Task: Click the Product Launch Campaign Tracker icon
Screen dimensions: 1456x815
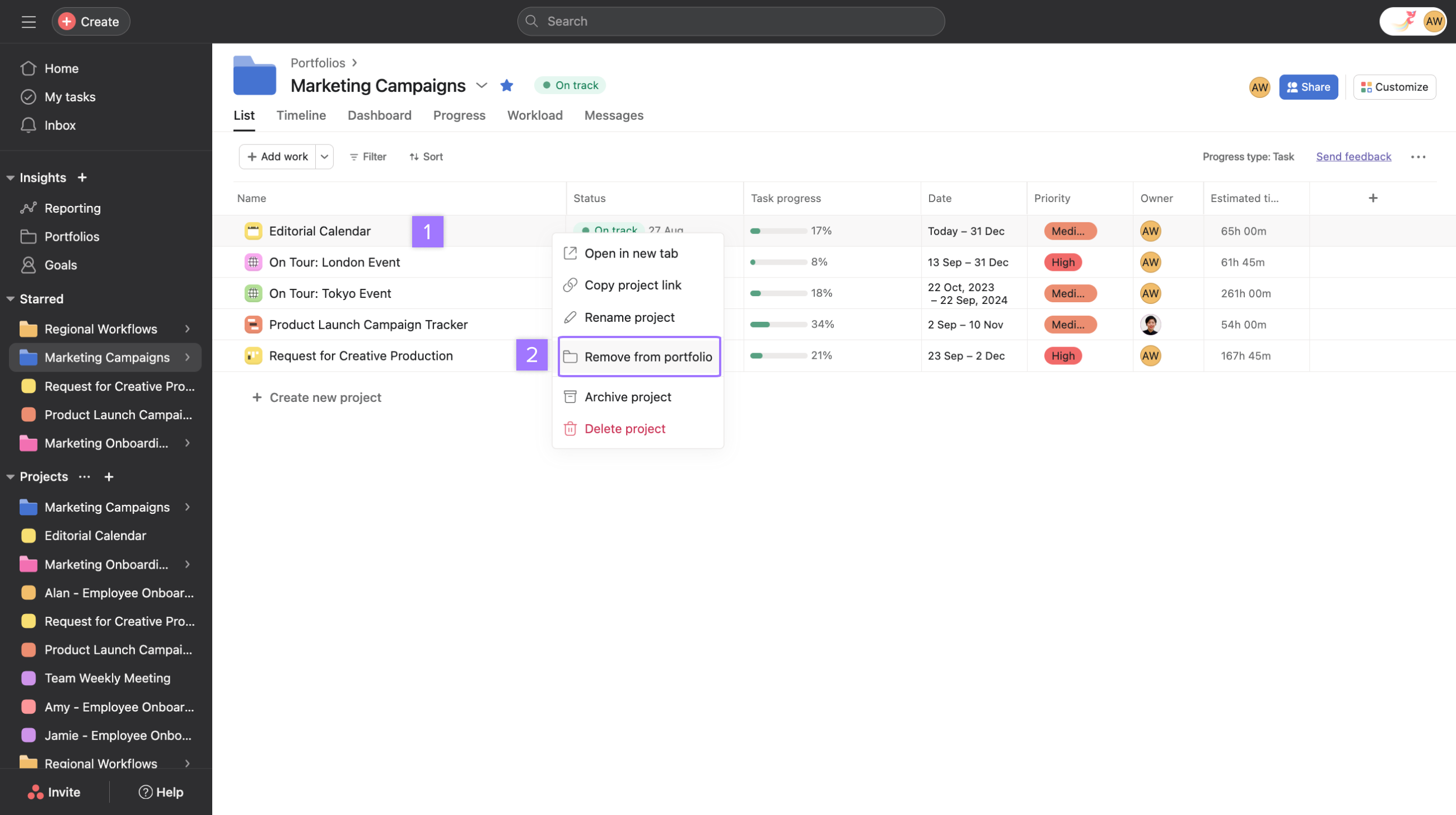Action: [253, 324]
